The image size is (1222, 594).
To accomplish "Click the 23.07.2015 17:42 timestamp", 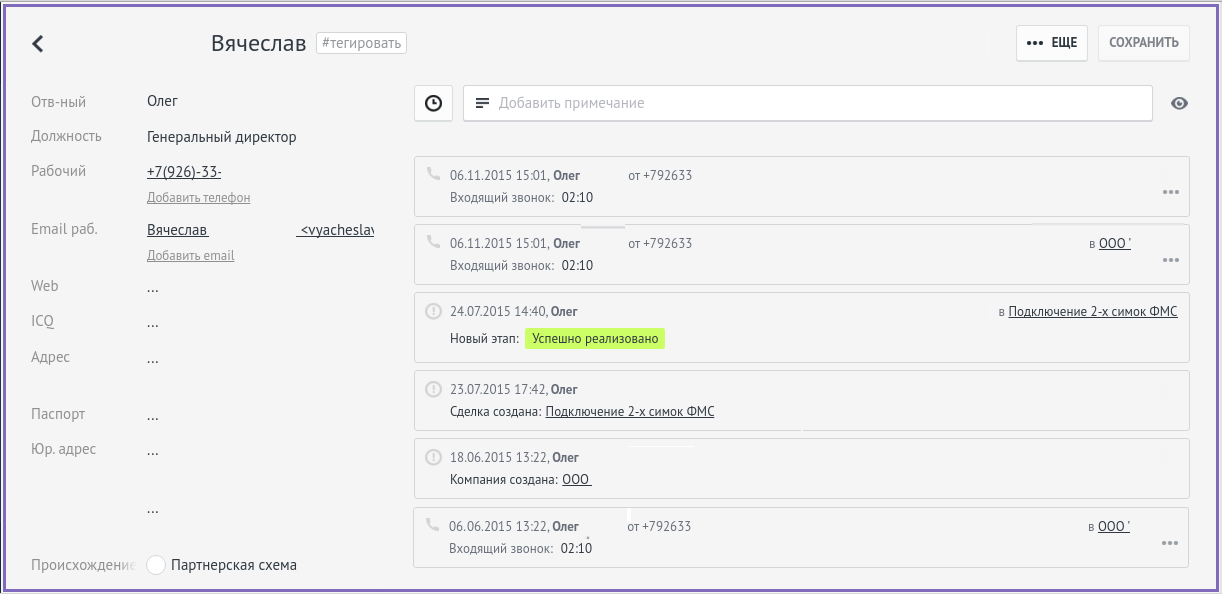I will click(497, 389).
